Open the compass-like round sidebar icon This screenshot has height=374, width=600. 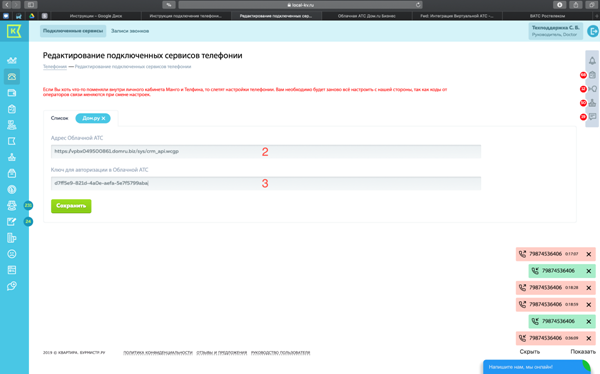[12, 189]
